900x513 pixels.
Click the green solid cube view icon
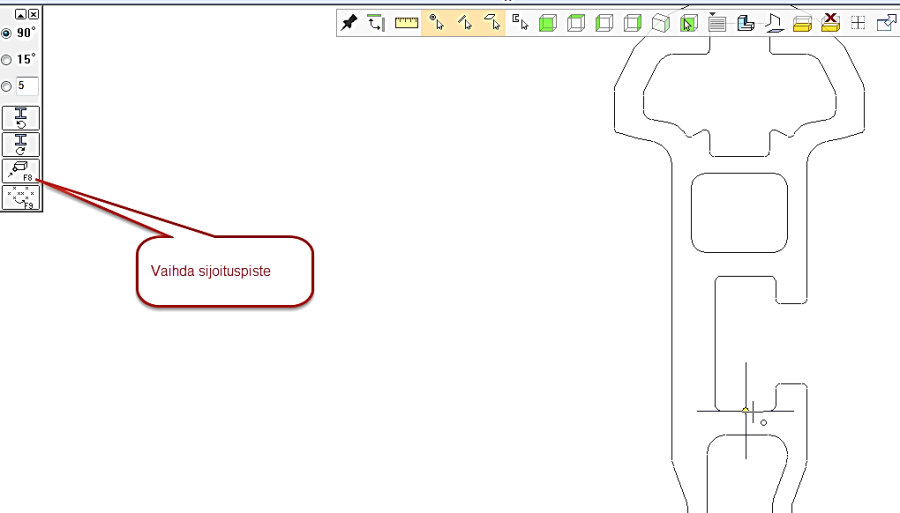(x=547, y=24)
